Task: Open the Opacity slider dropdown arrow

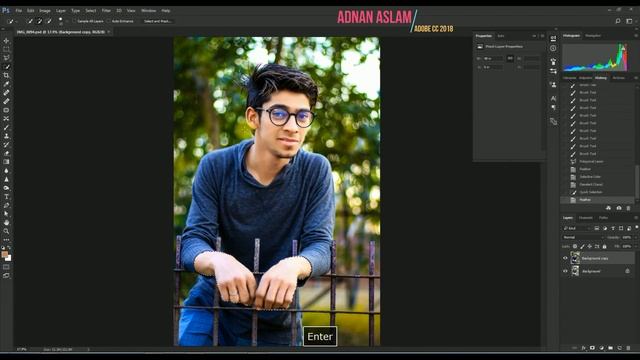Action: point(635,237)
